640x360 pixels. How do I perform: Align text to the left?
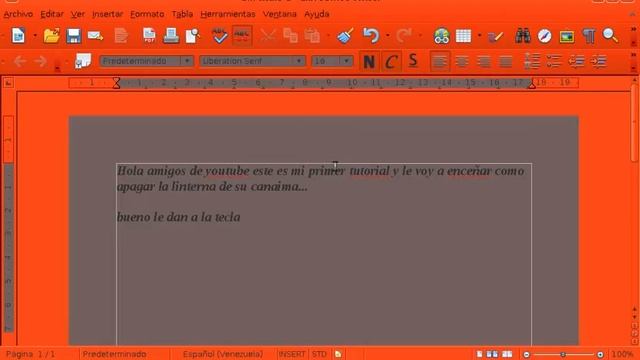[x=440, y=62]
